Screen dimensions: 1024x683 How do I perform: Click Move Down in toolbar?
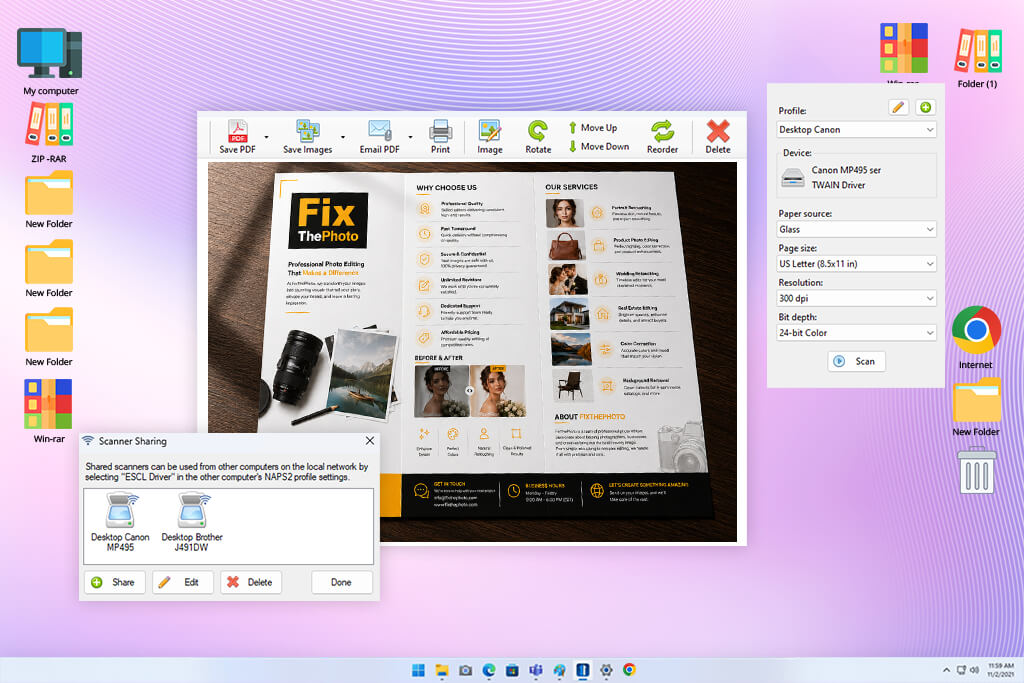pyautogui.click(x=598, y=146)
